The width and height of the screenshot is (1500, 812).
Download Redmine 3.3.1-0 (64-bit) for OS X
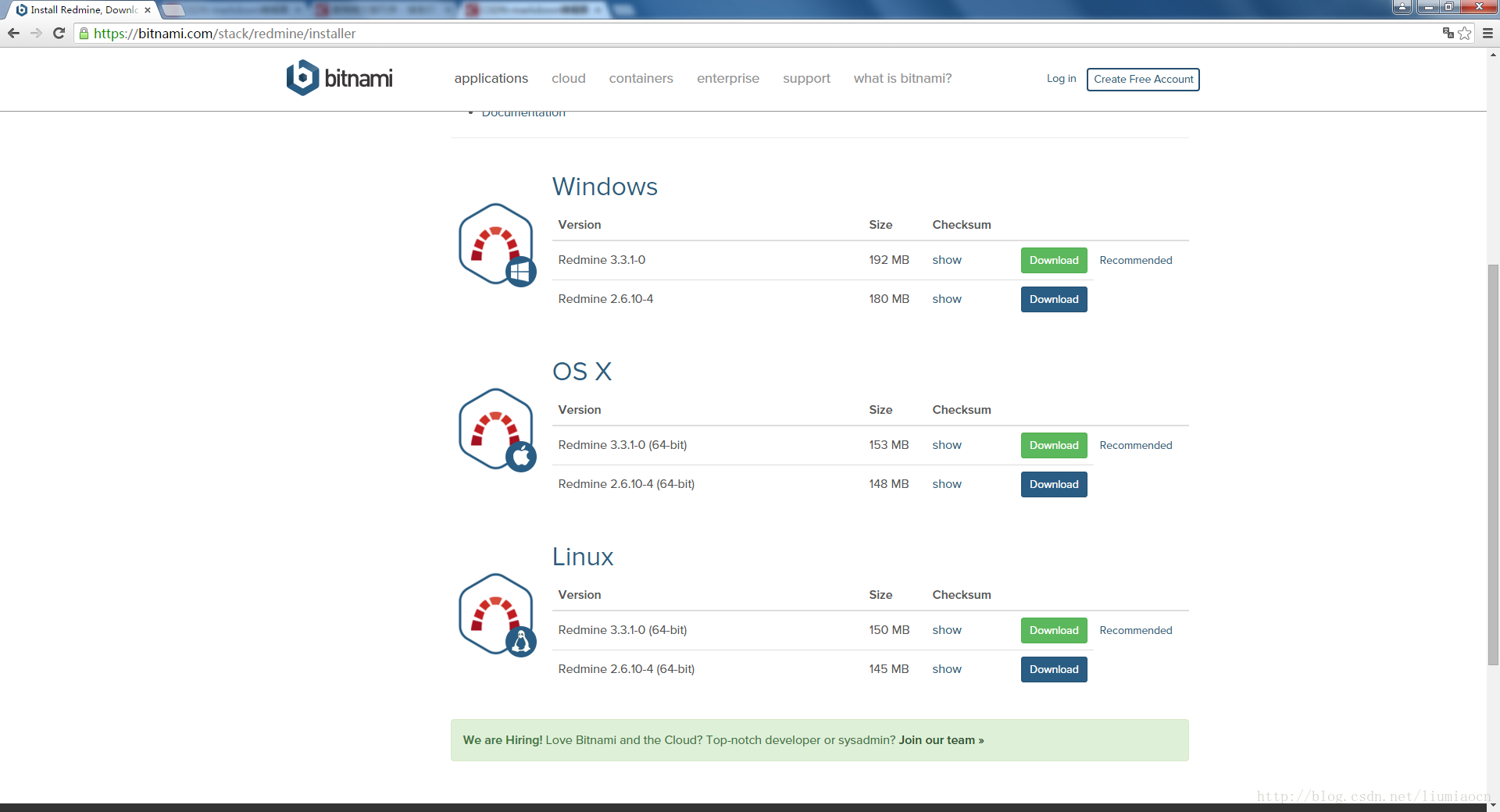[x=1054, y=445]
